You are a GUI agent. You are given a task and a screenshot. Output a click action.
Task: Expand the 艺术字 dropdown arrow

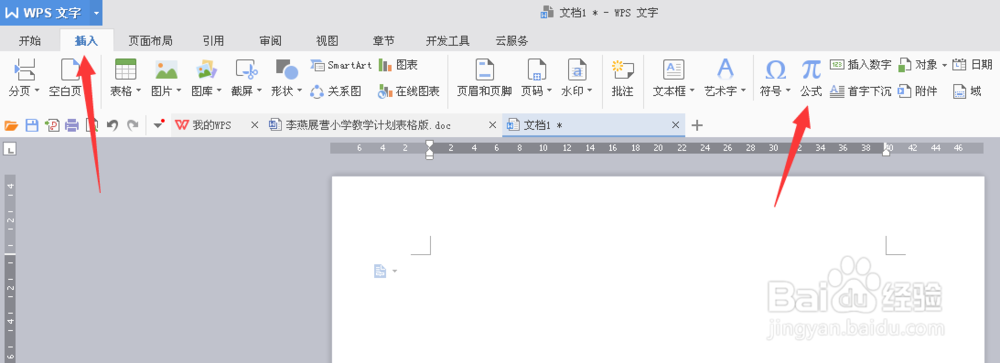pyautogui.click(x=743, y=91)
